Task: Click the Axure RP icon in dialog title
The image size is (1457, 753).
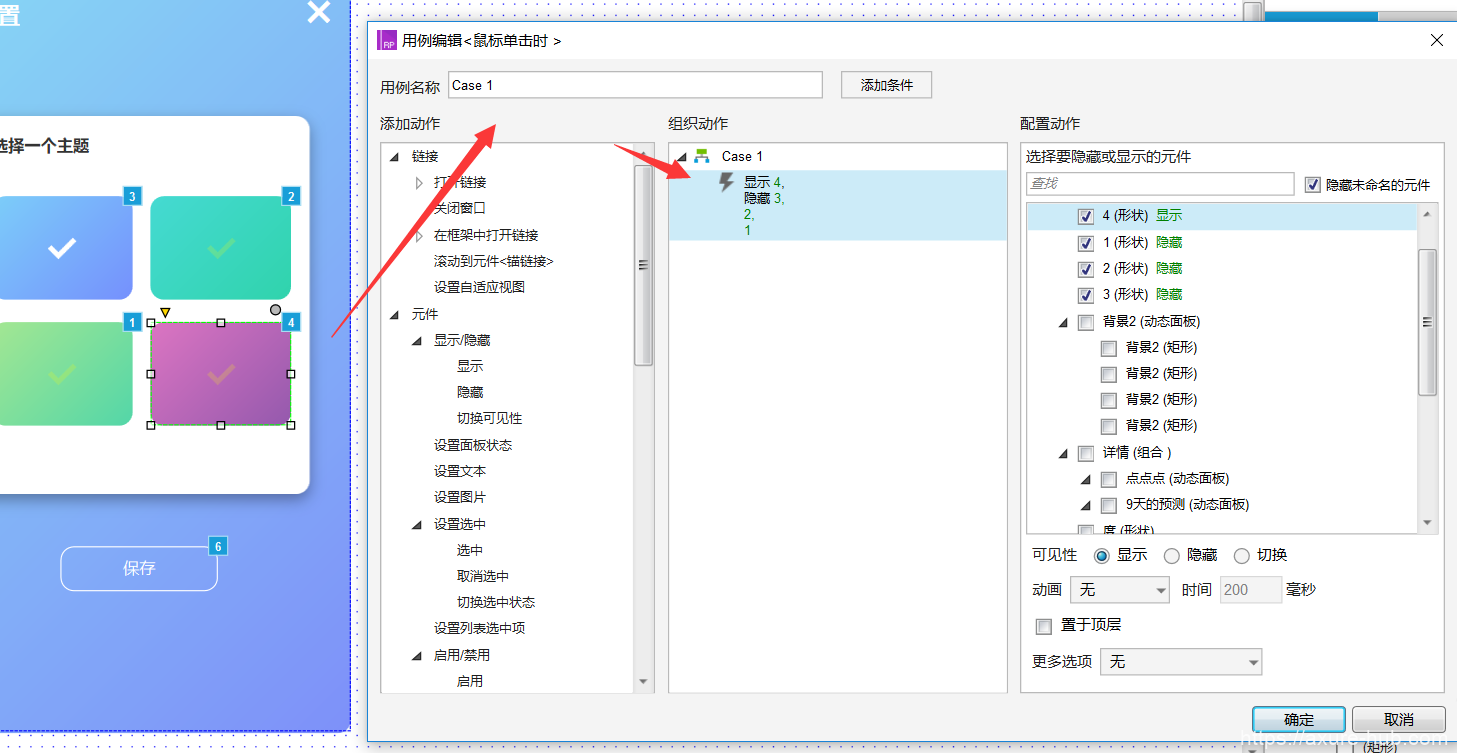Action: coord(386,41)
